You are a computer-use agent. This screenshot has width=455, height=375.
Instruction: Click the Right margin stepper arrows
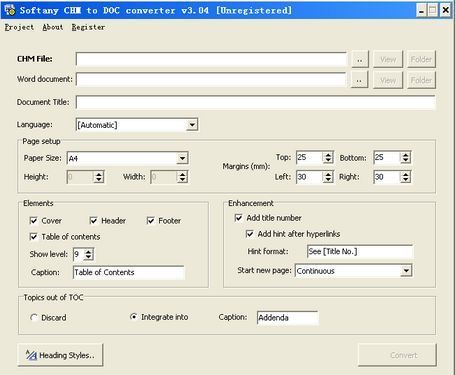(x=405, y=177)
